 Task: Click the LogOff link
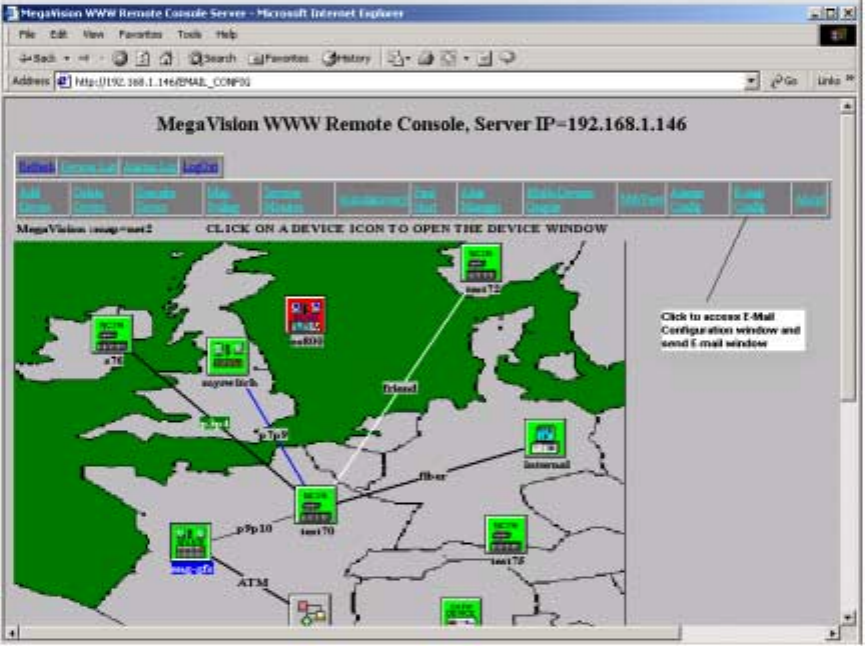[x=200, y=167]
